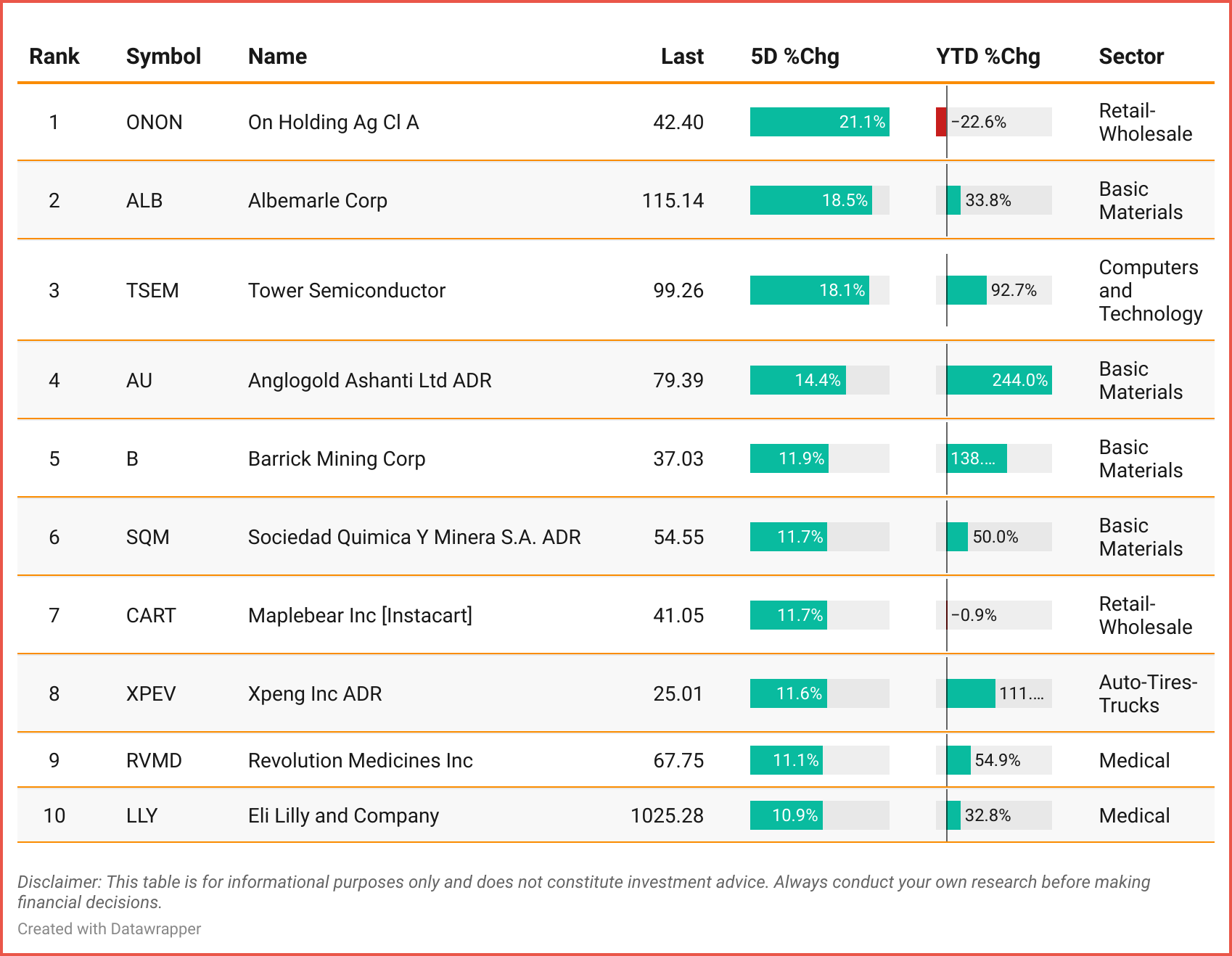Click the ONON ticker symbol
The width and height of the screenshot is (1232, 956).
[x=154, y=122]
